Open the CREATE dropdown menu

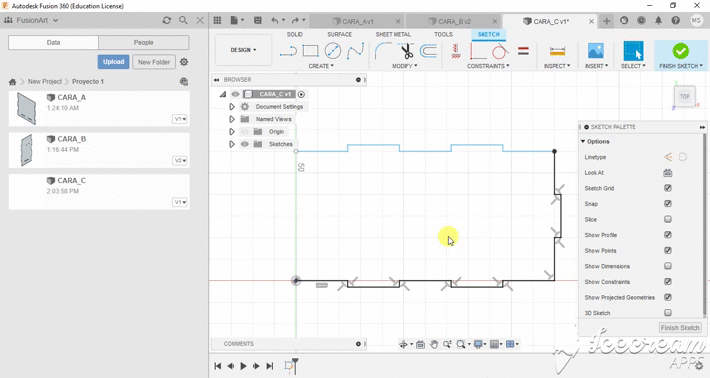click(321, 66)
